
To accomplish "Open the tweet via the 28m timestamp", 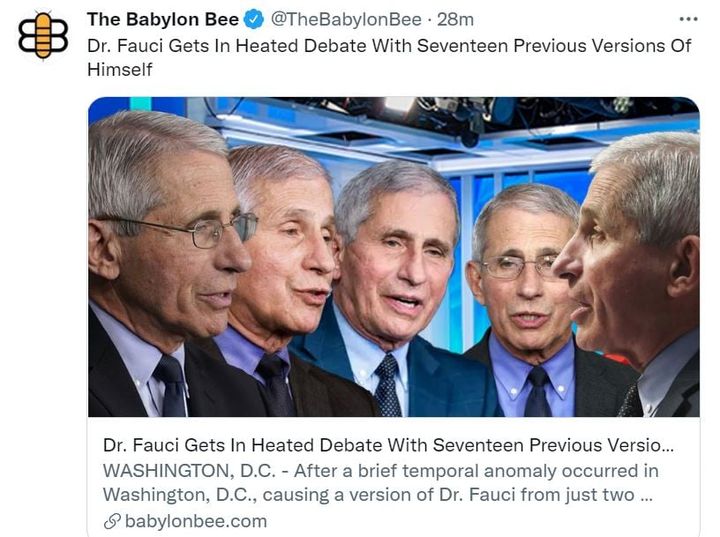I will [455, 20].
